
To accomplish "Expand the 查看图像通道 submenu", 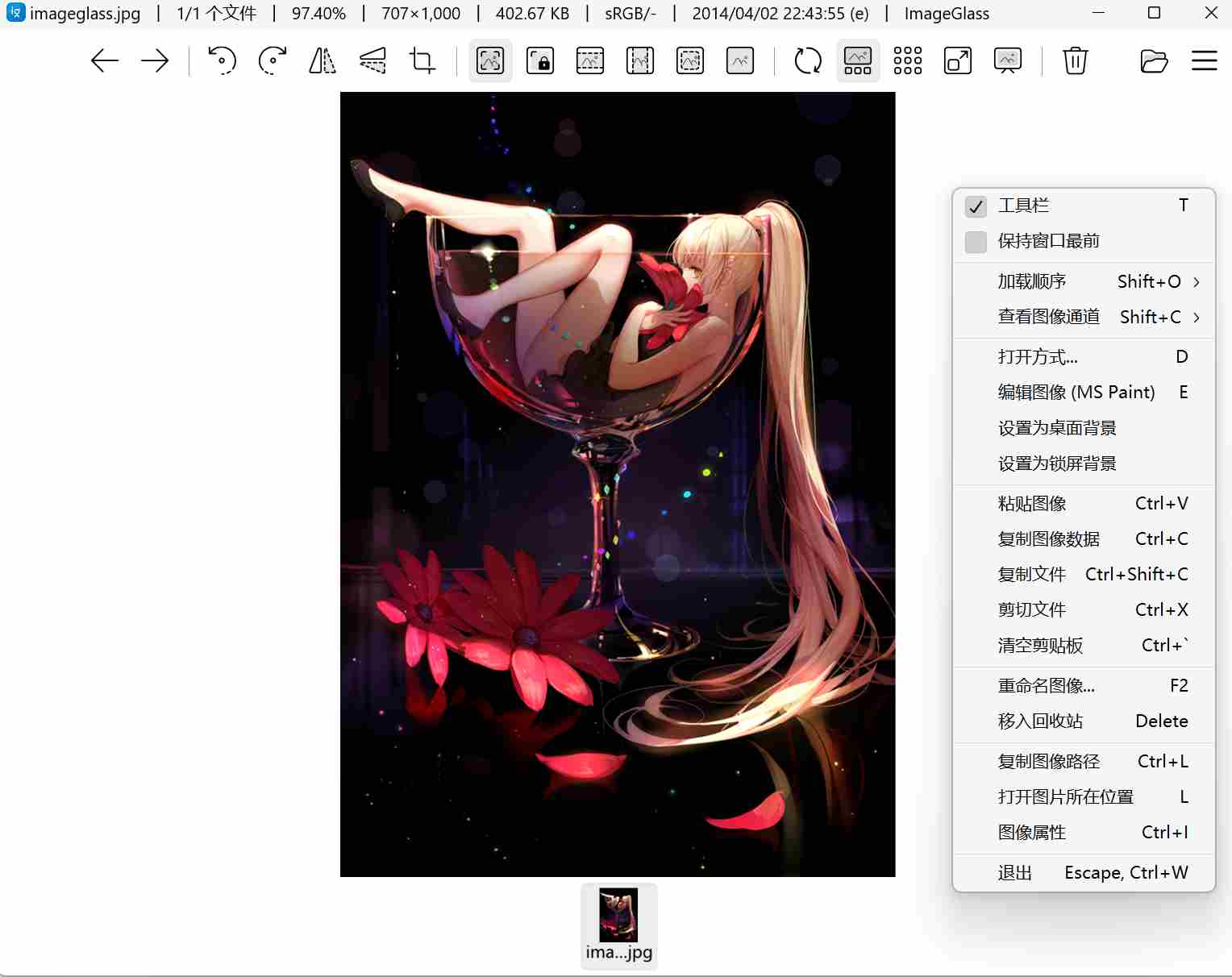I will tap(1084, 317).
